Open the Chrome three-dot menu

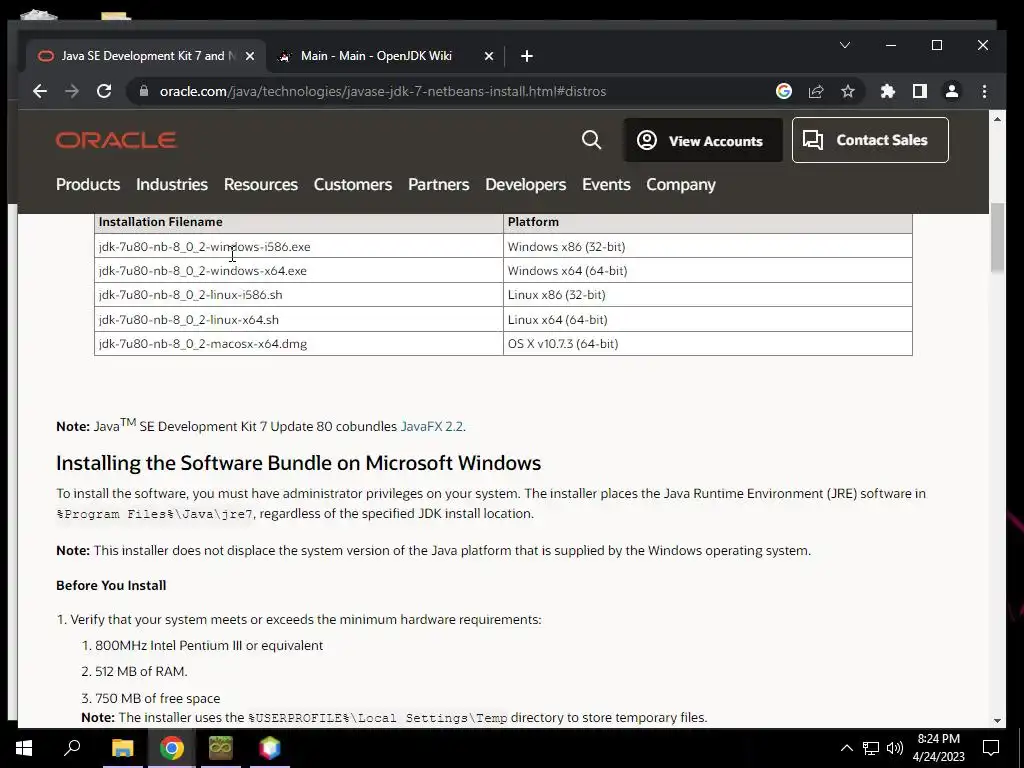pyautogui.click(x=984, y=91)
